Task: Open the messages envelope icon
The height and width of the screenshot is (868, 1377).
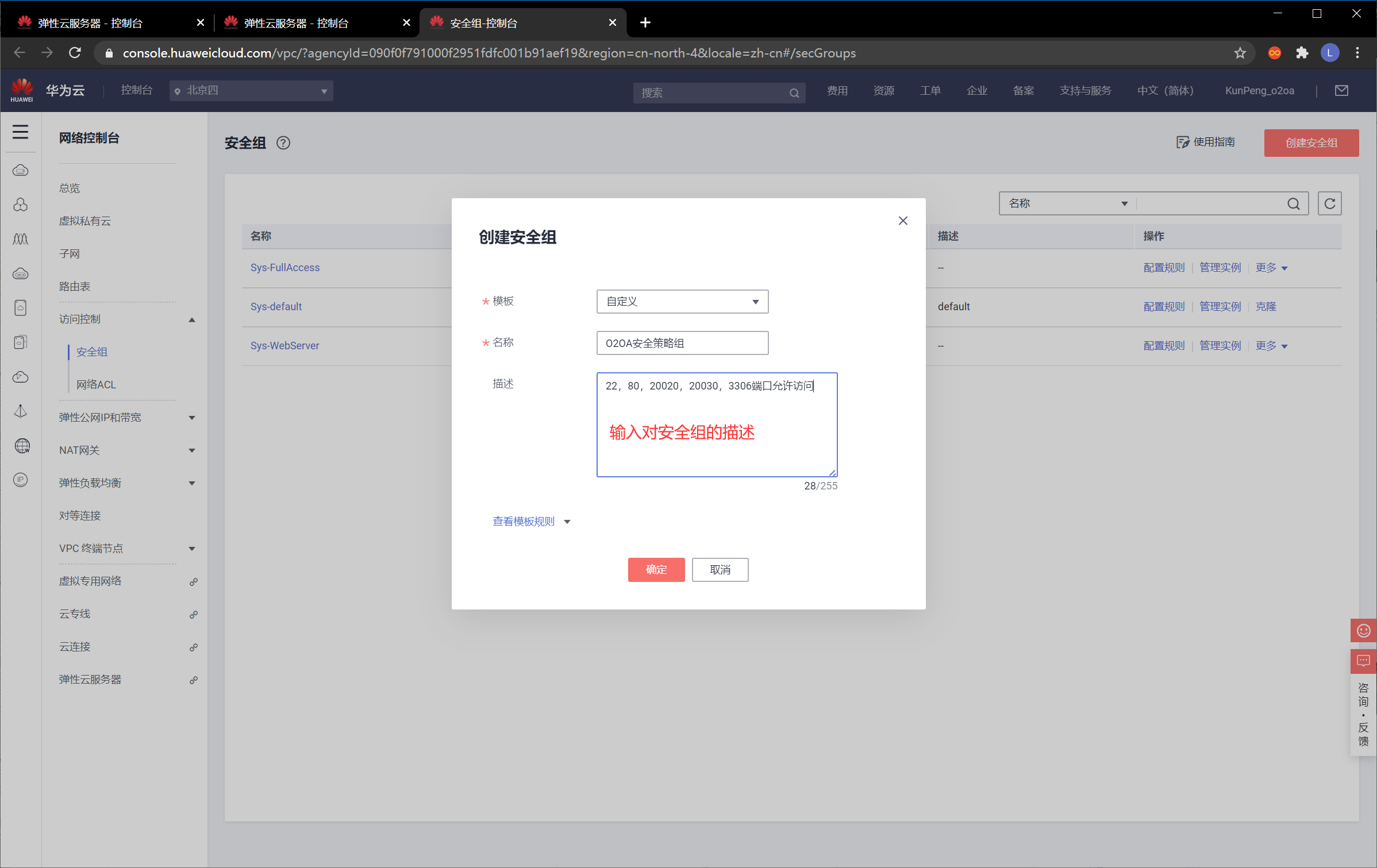Action: [1341, 90]
